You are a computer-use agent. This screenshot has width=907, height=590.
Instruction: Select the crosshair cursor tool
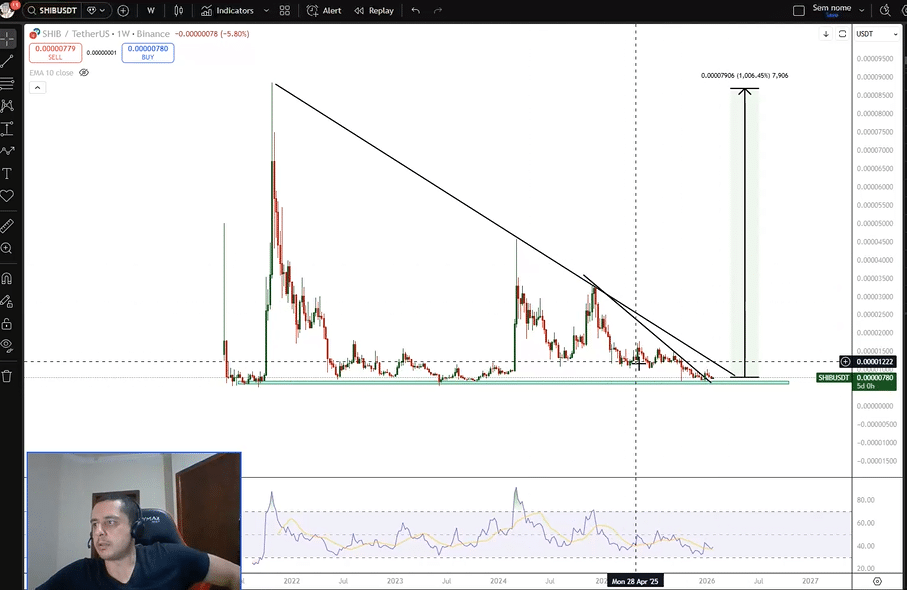point(7,39)
